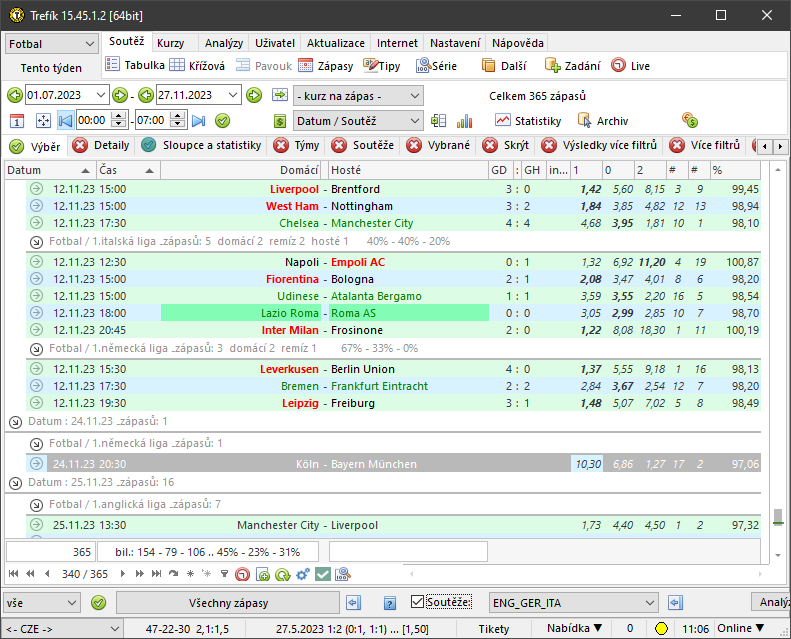Open the Křížová cross table view
Screen dimensions: 791x639
pyautogui.click(x=197, y=66)
